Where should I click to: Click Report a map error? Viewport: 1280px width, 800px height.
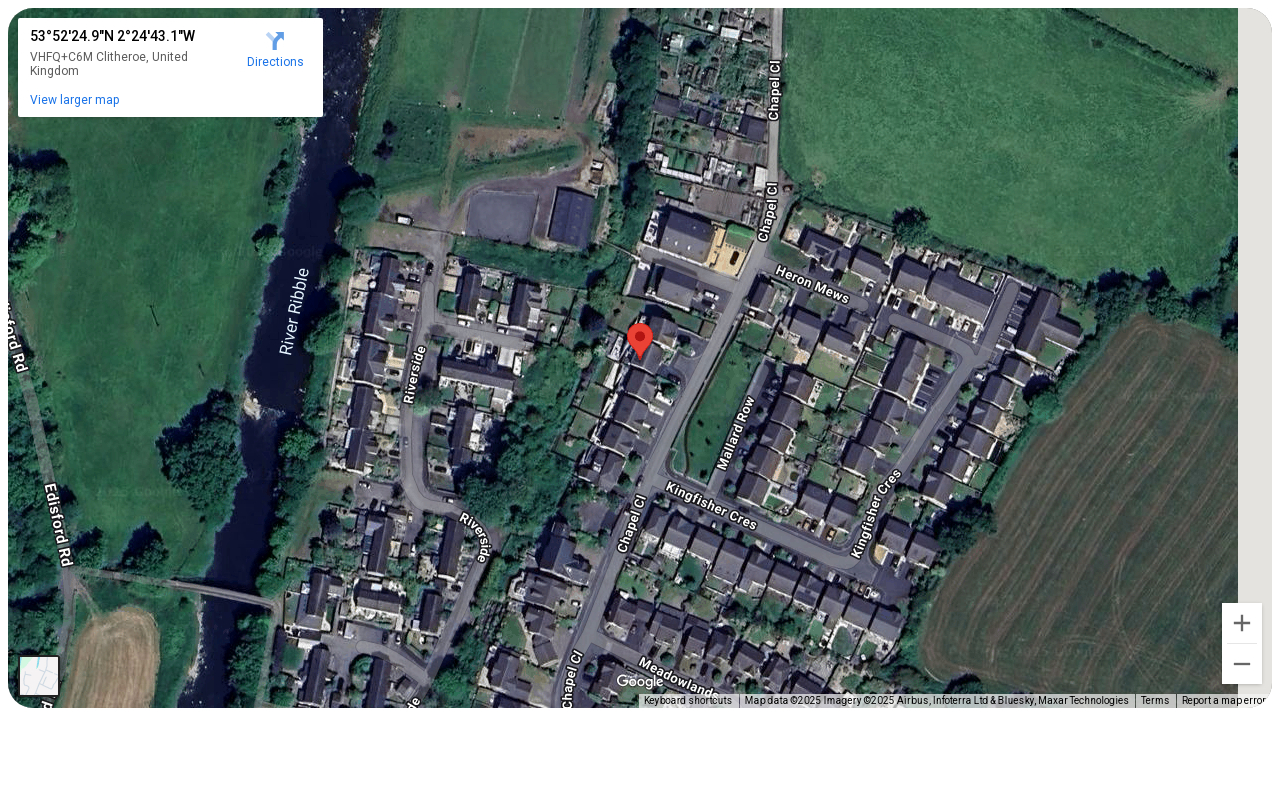1224,701
